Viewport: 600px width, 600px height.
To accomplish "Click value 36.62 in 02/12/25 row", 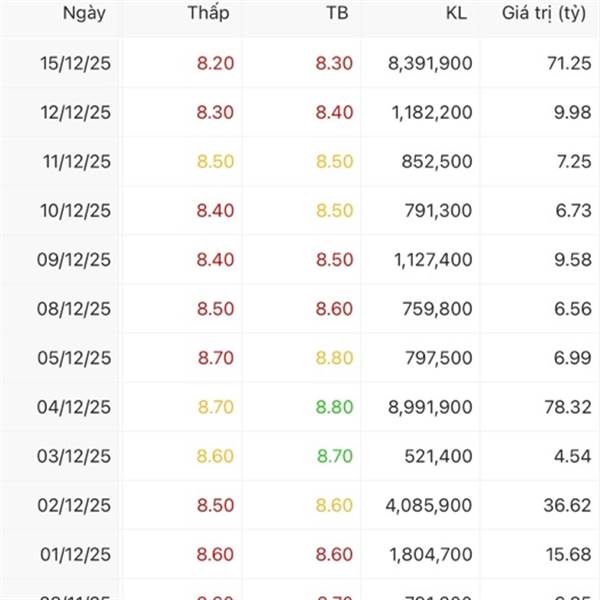I will 567,506.
